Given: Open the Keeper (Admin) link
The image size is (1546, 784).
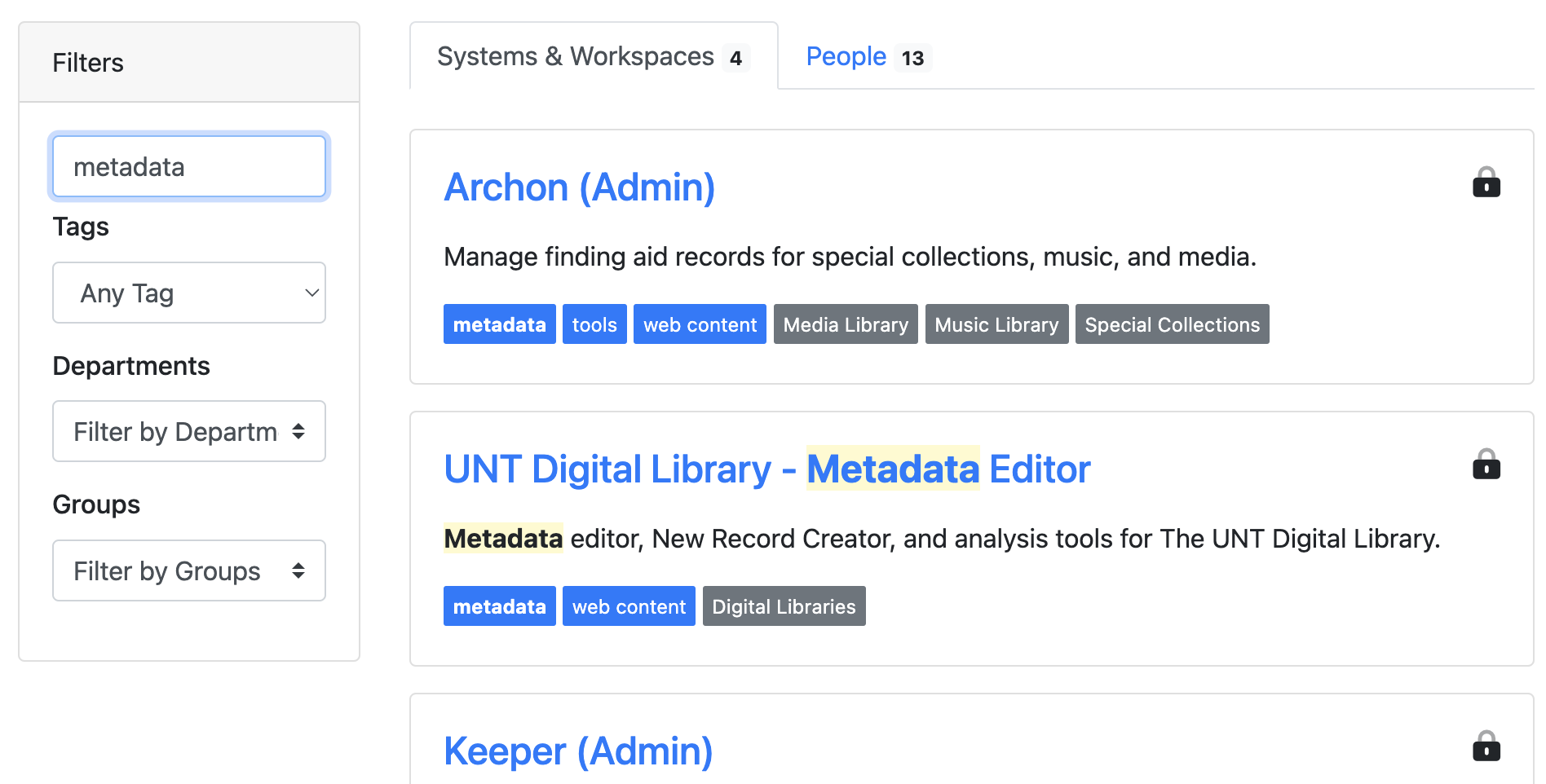Looking at the screenshot, I should tap(578, 751).
